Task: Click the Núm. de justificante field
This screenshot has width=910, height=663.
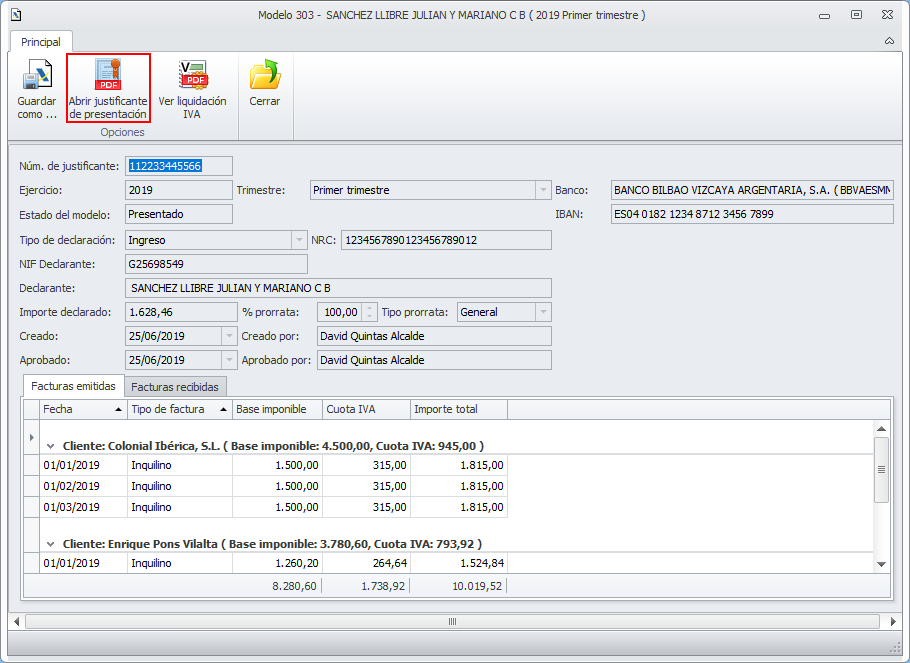Action: pos(178,166)
